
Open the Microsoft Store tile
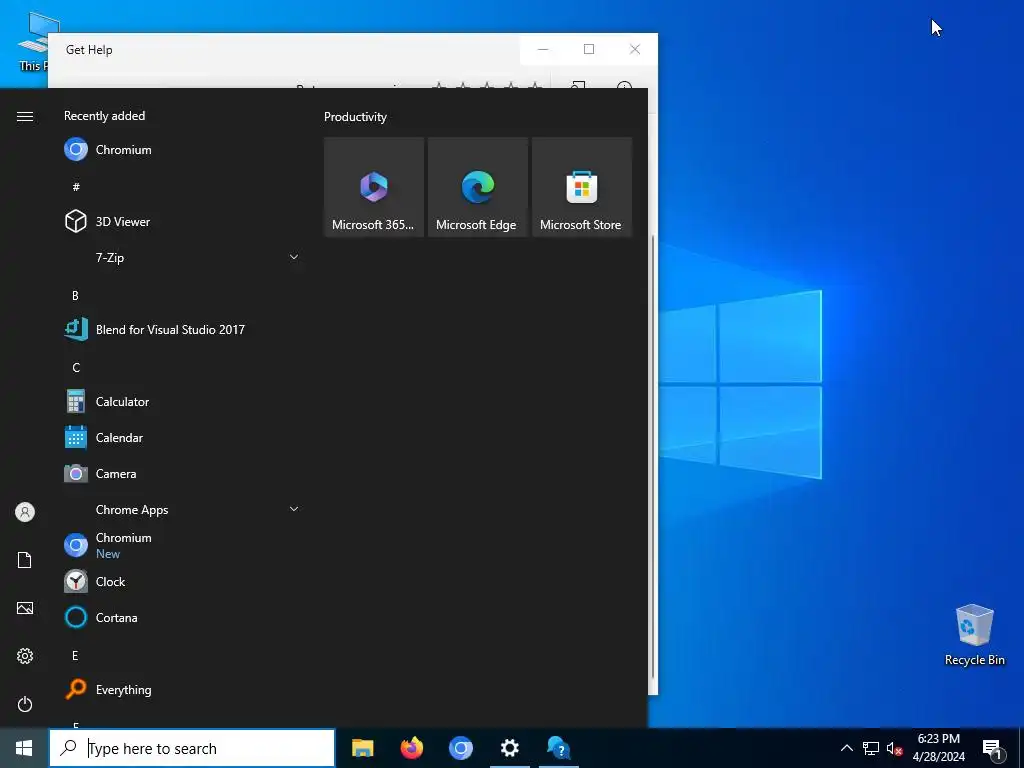click(581, 187)
